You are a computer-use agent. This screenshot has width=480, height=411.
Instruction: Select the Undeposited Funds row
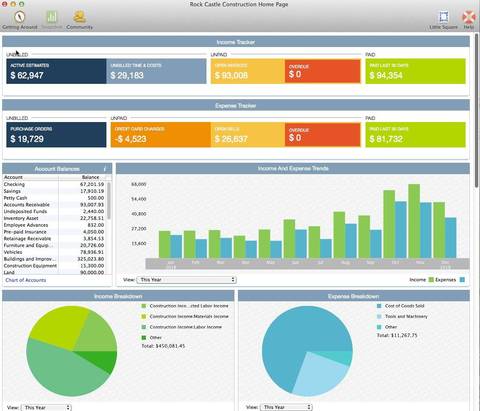[x=54, y=211]
